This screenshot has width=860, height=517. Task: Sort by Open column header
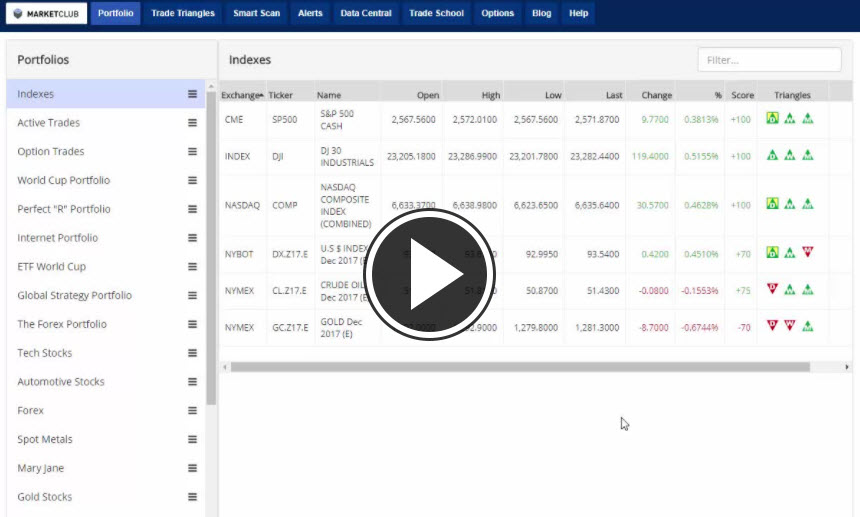click(411, 95)
